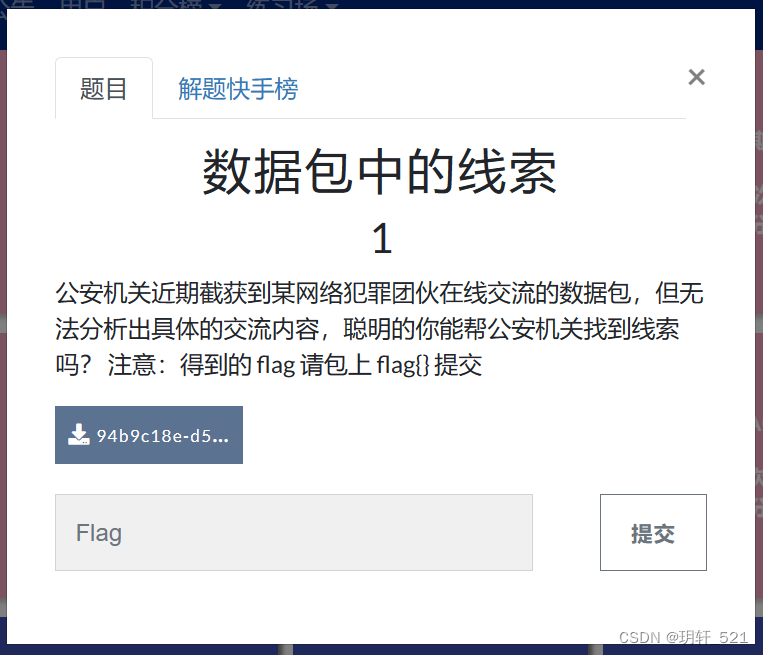Expand the 积分榜 dropdown arrow in navbar

pos(214,5)
